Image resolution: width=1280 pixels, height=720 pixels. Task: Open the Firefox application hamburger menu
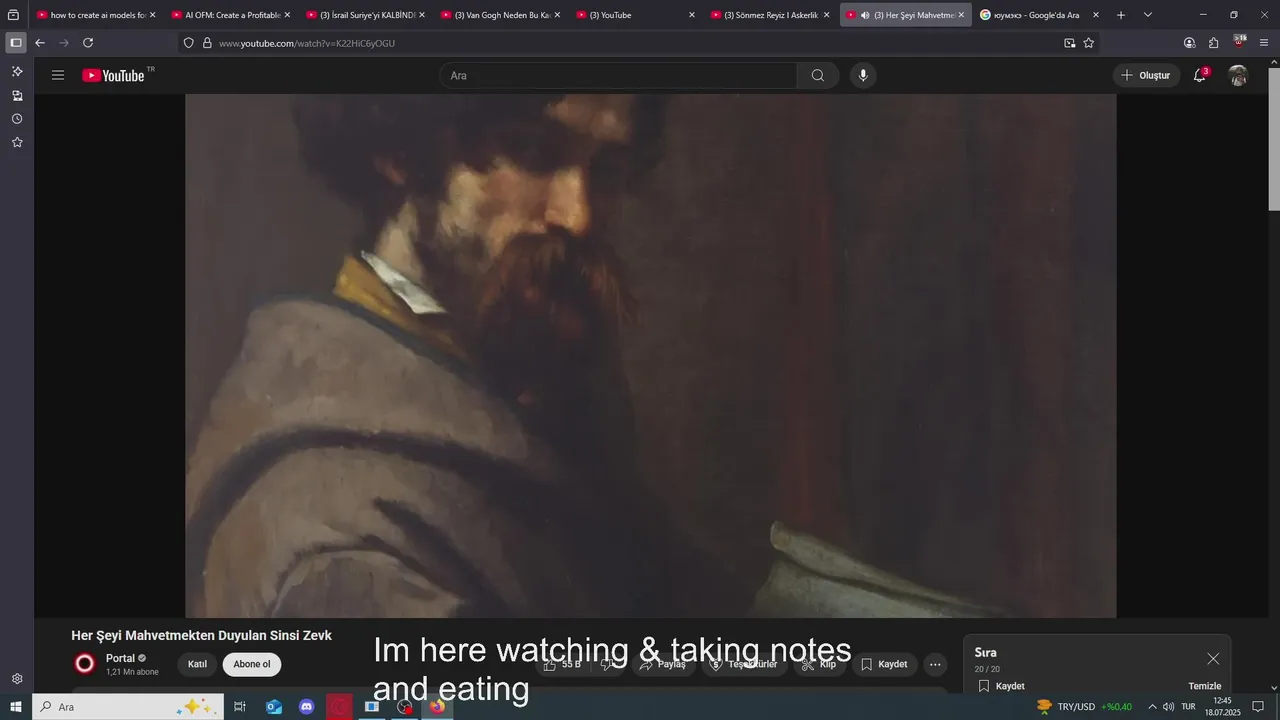point(1264,43)
